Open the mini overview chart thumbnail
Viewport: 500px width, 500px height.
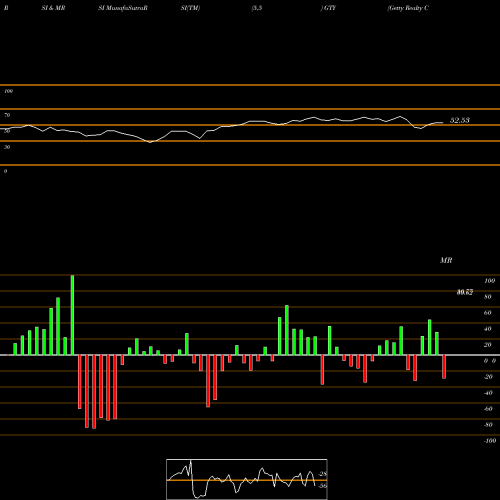[x=247, y=479]
